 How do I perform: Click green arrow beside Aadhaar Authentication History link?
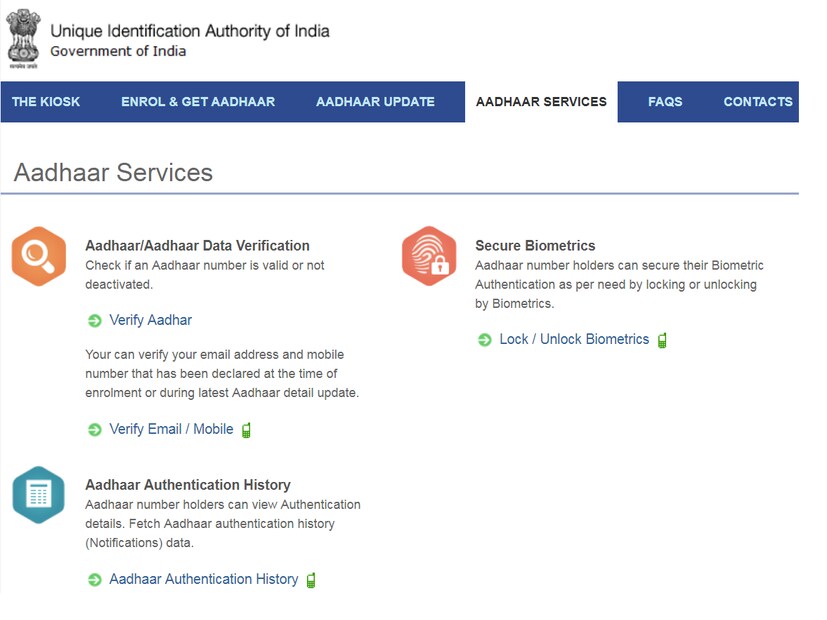click(x=94, y=580)
